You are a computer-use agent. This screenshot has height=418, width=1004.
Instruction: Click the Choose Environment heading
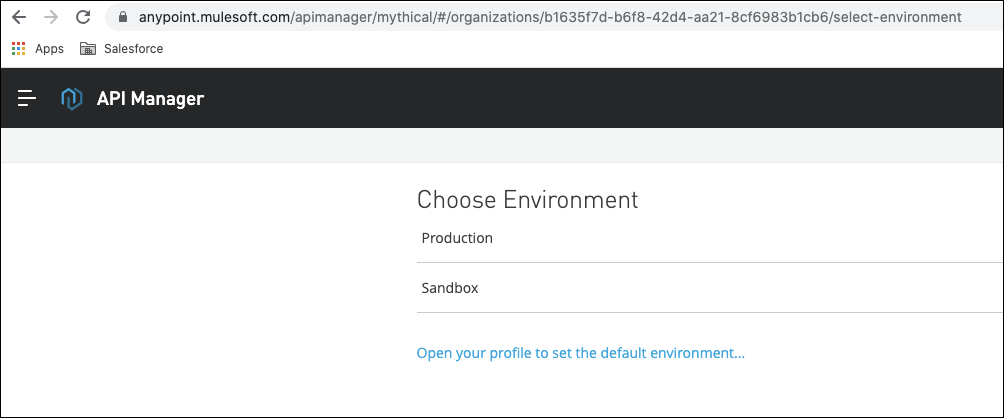coord(527,199)
